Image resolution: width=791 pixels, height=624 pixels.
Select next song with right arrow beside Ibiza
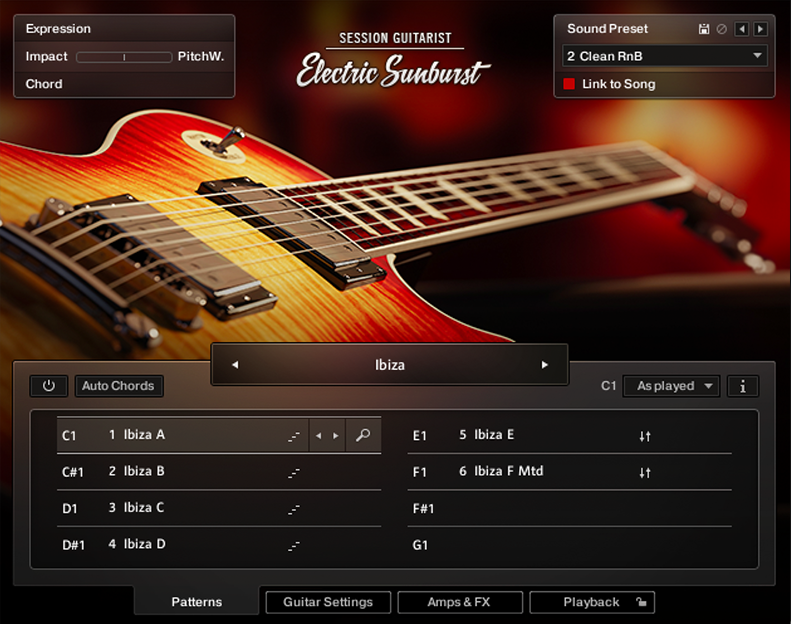click(544, 365)
